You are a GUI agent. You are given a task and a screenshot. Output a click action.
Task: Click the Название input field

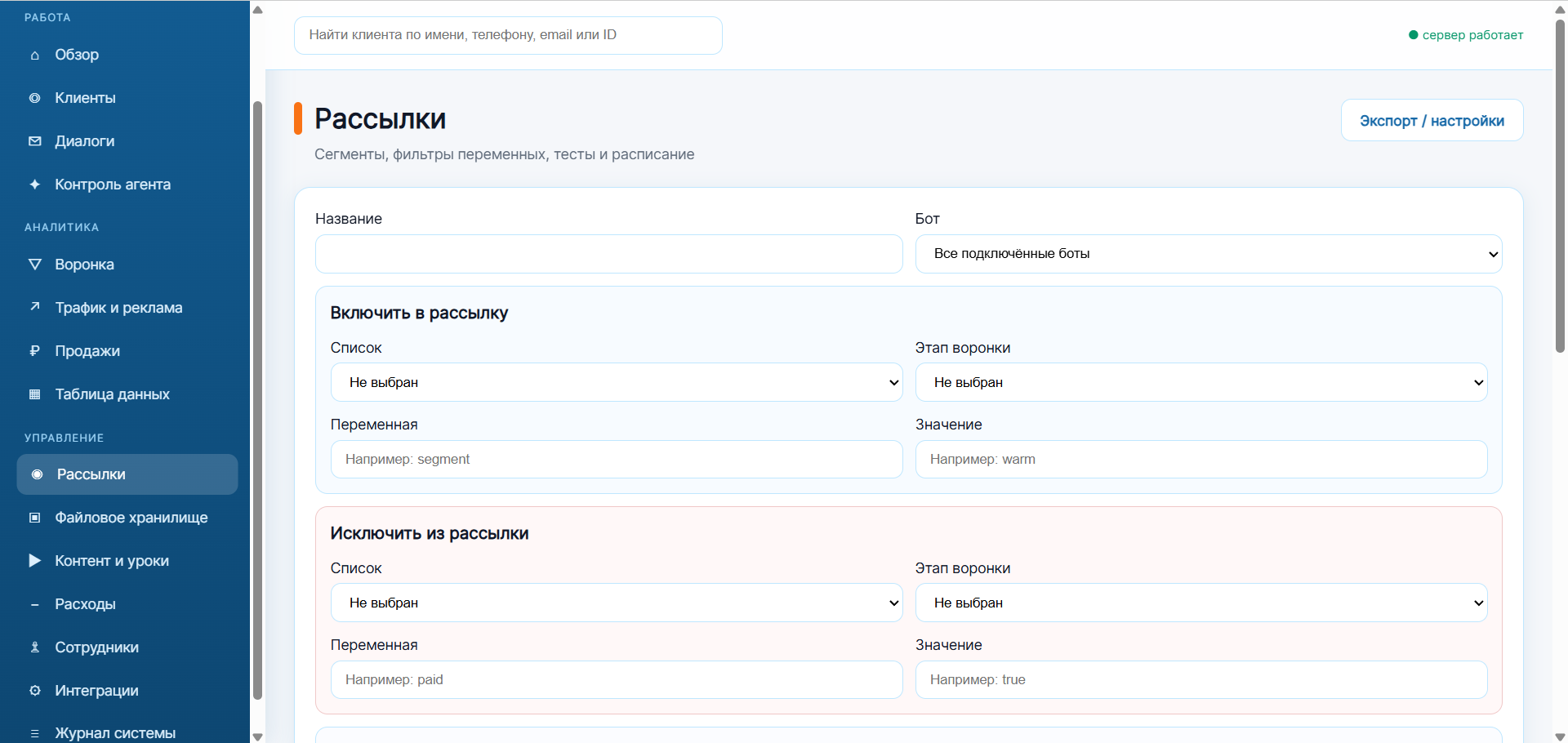pos(608,254)
